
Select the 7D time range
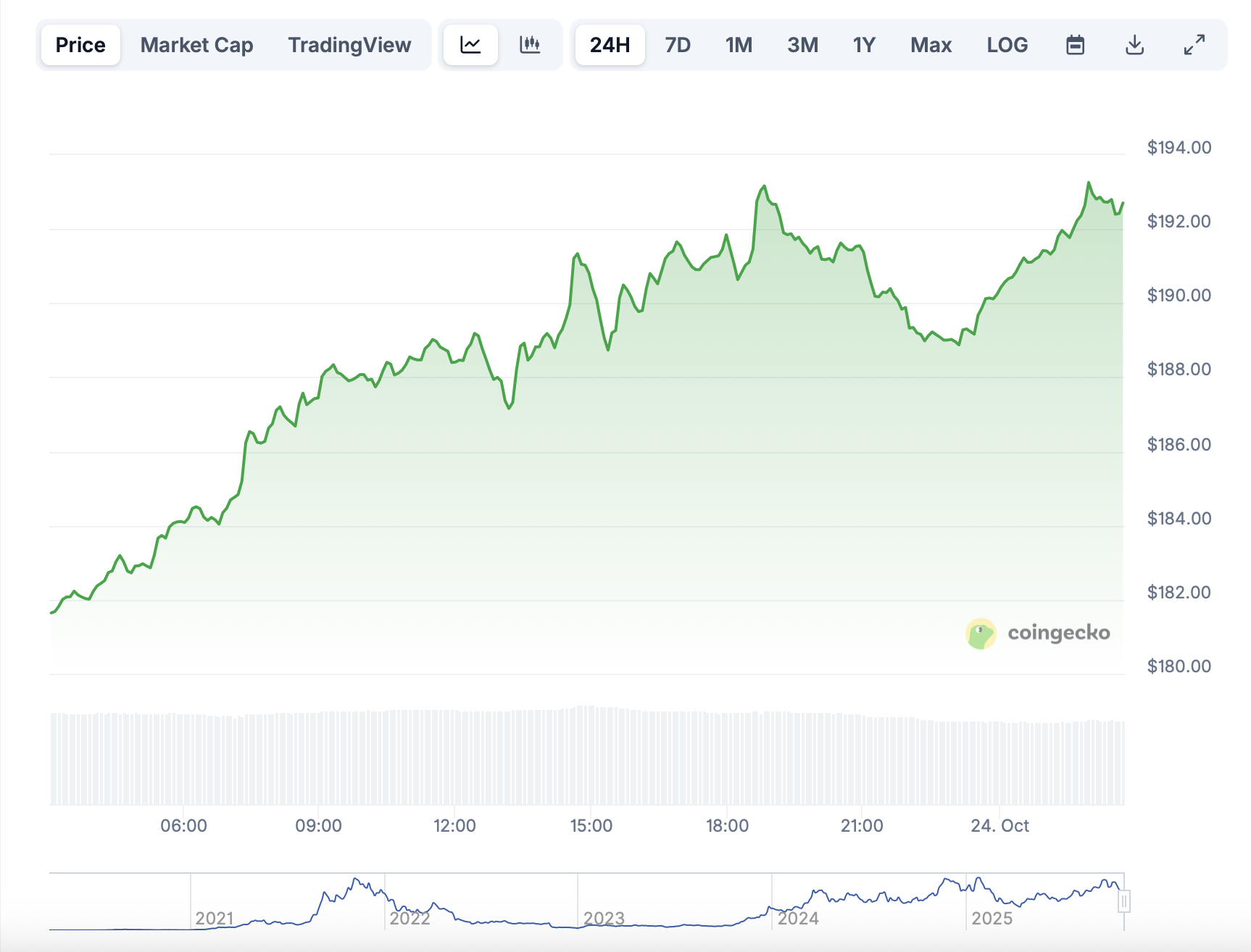coord(678,45)
